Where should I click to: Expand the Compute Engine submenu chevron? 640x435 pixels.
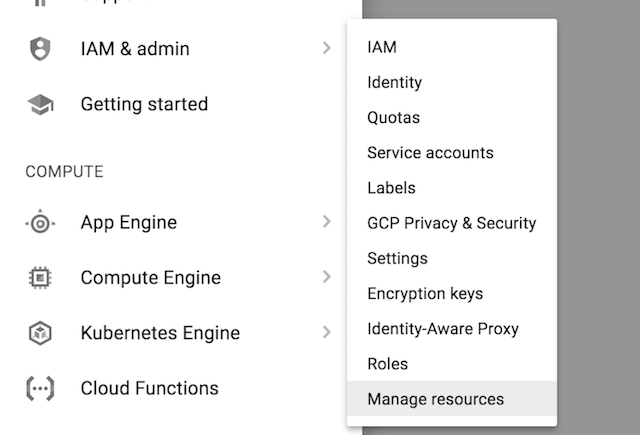pos(327,277)
